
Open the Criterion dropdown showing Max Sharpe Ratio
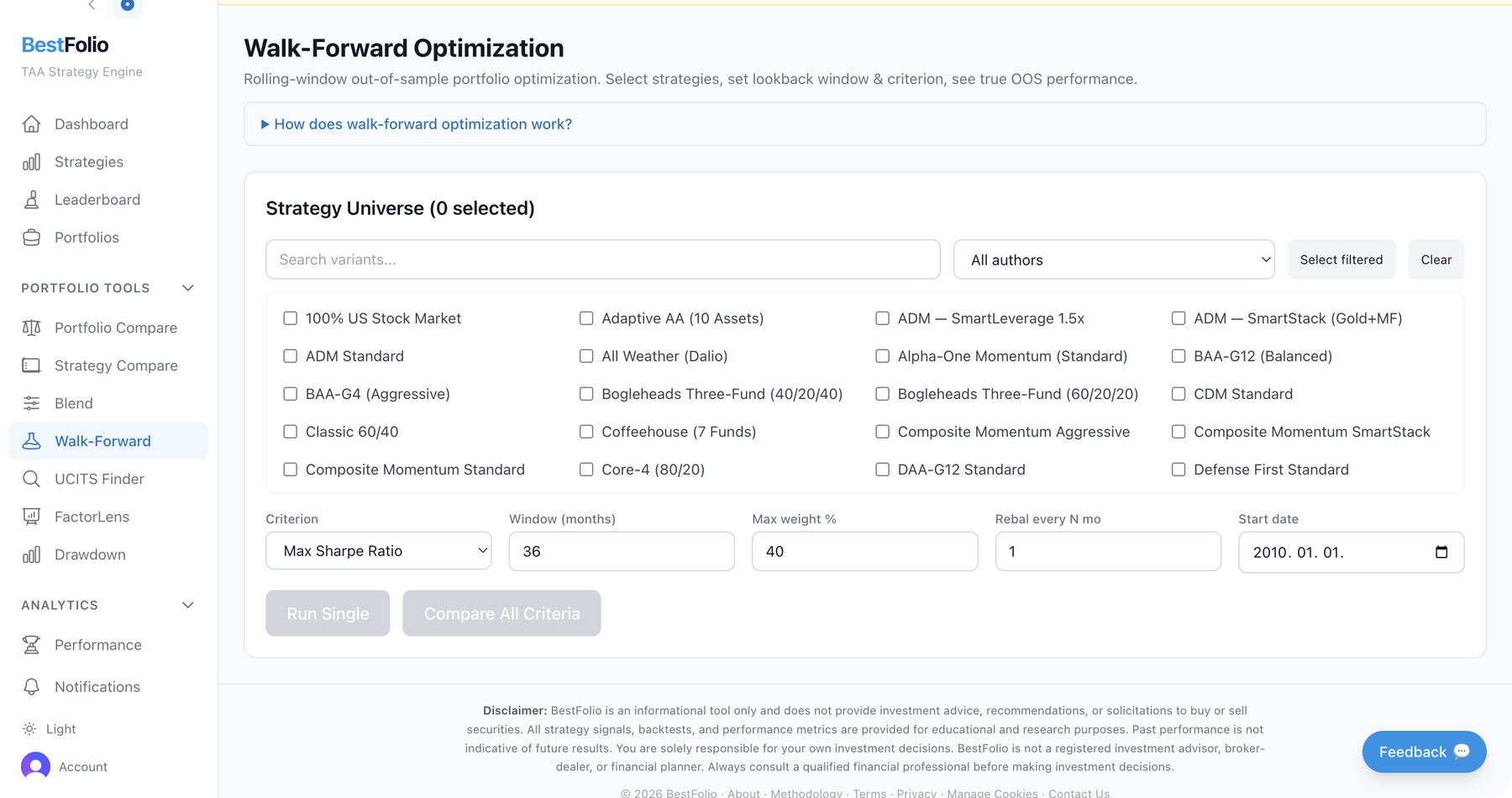378,550
